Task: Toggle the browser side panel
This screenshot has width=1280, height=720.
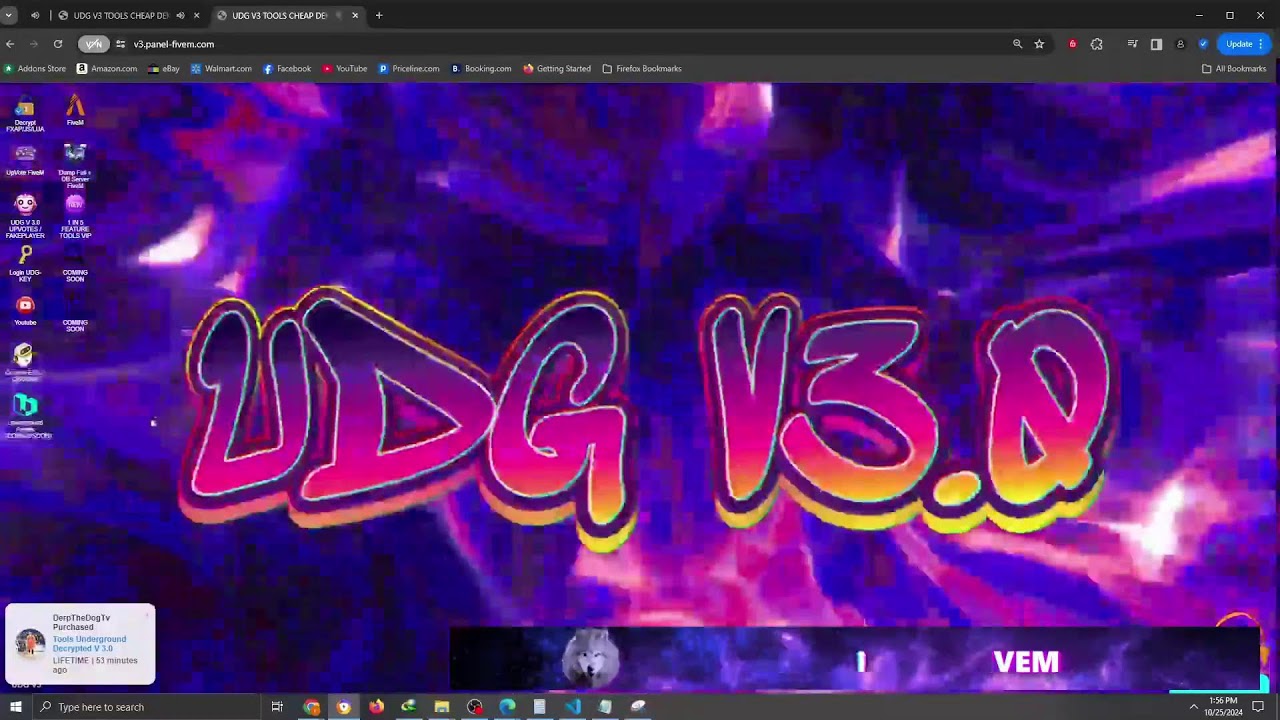Action: (x=1156, y=44)
